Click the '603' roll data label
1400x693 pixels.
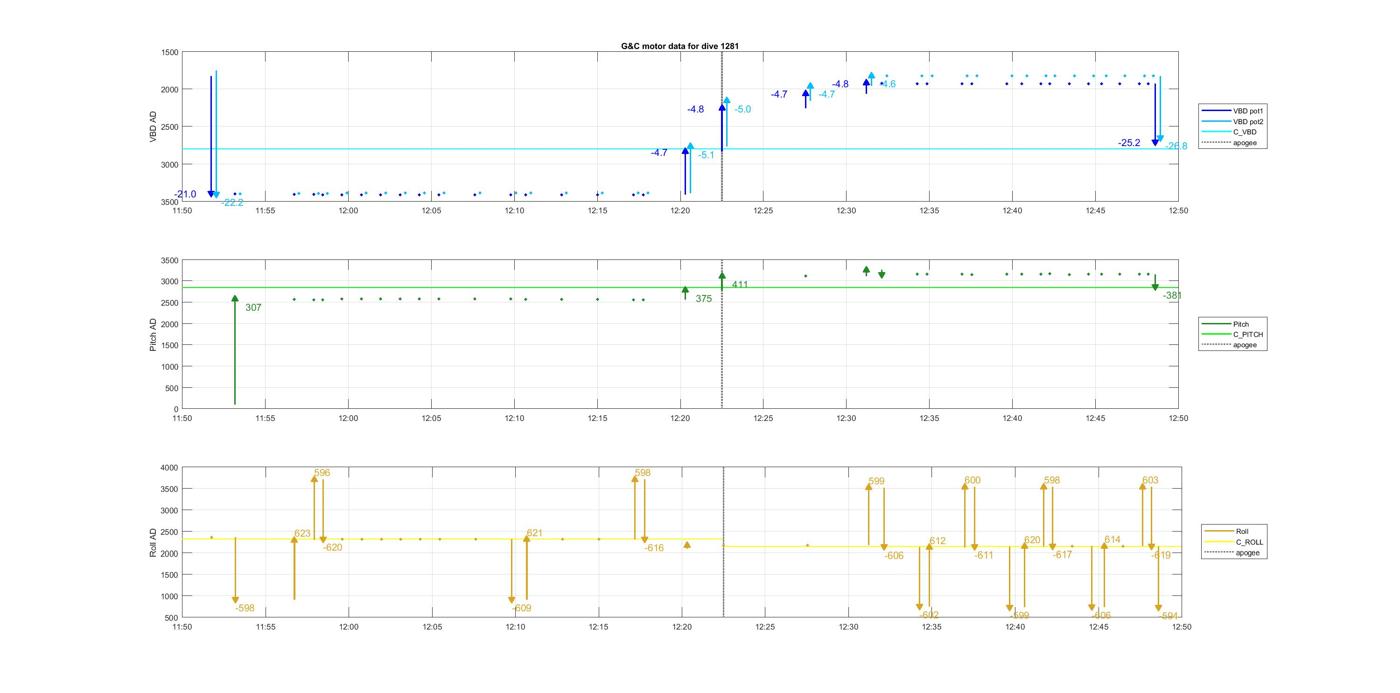pos(1150,480)
